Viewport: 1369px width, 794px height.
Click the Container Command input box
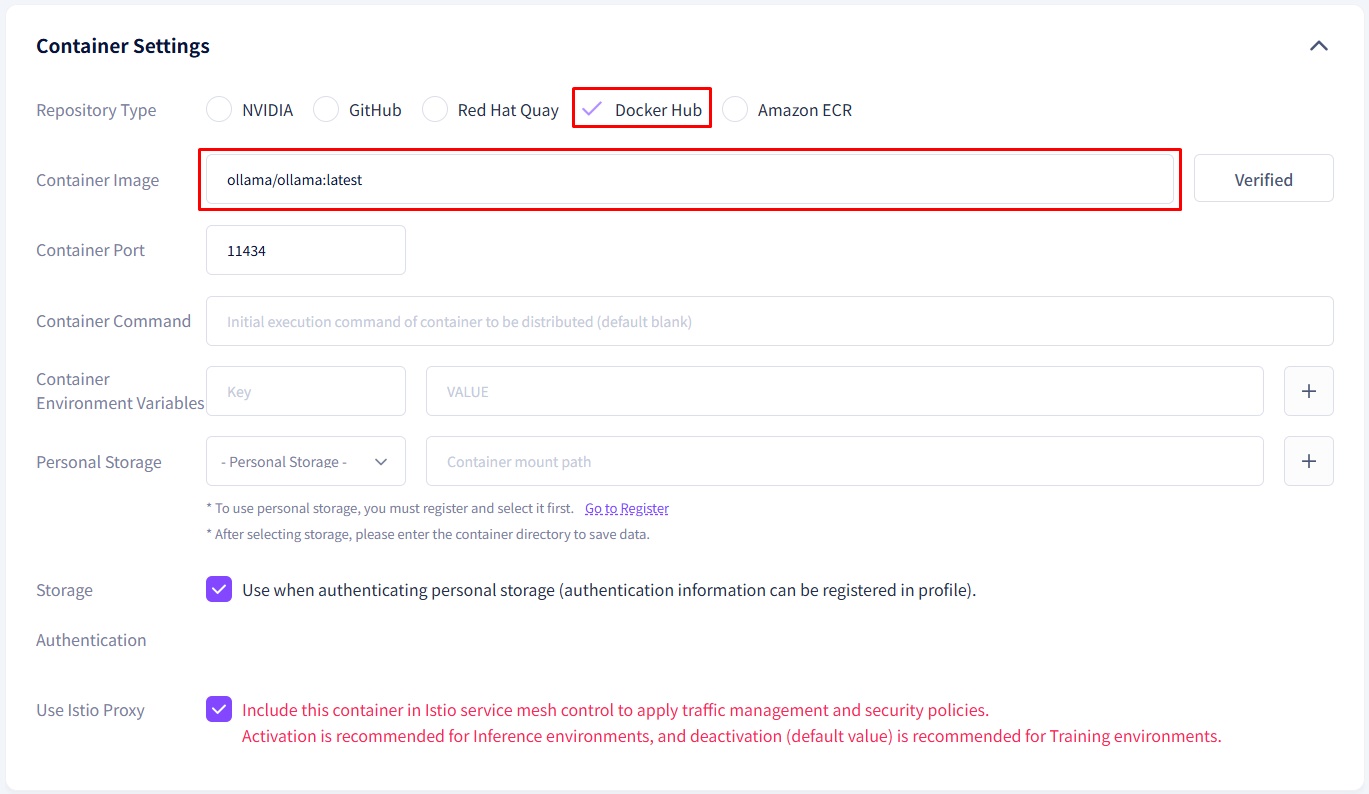(x=769, y=322)
